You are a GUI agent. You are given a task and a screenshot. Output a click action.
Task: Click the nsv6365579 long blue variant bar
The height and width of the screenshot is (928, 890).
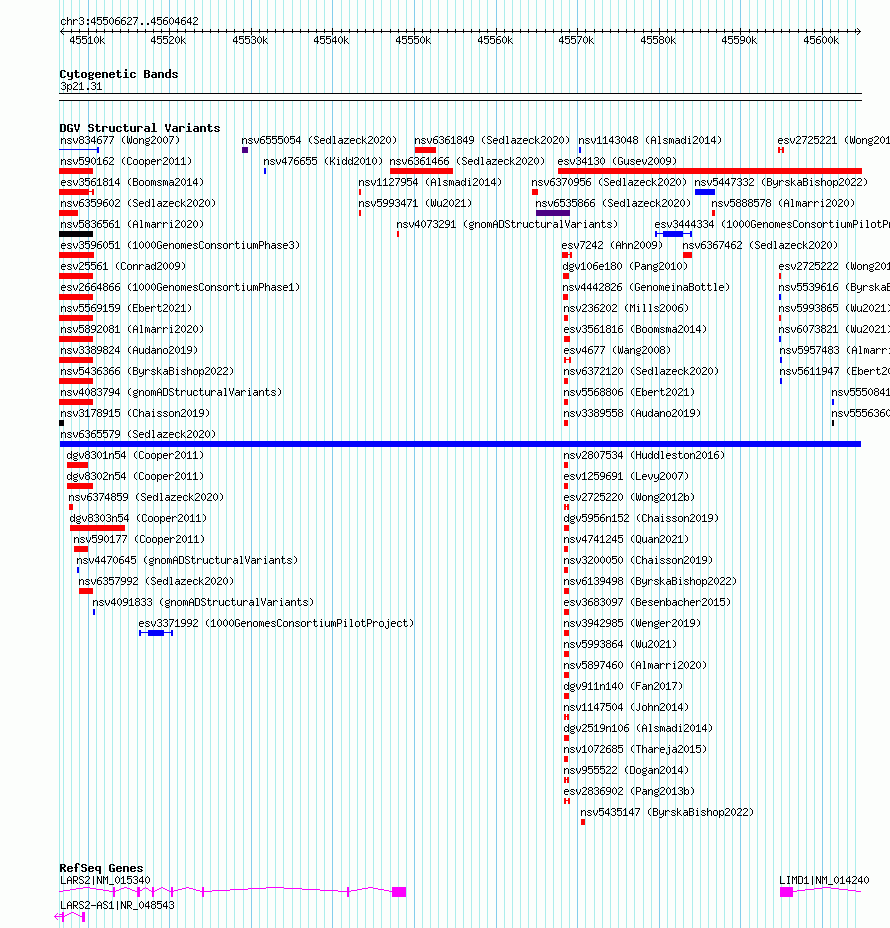(x=460, y=444)
